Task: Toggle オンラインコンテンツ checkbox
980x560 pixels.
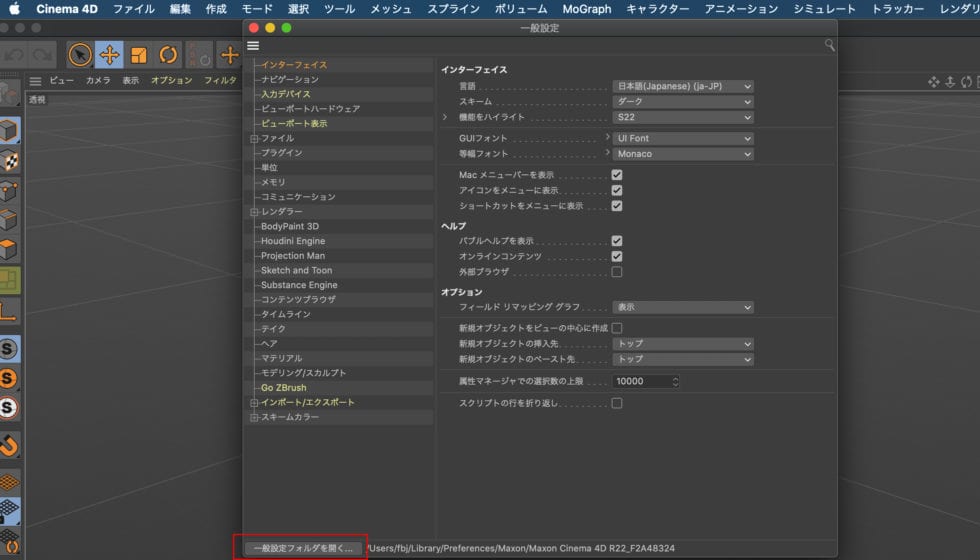Action: point(617,256)
